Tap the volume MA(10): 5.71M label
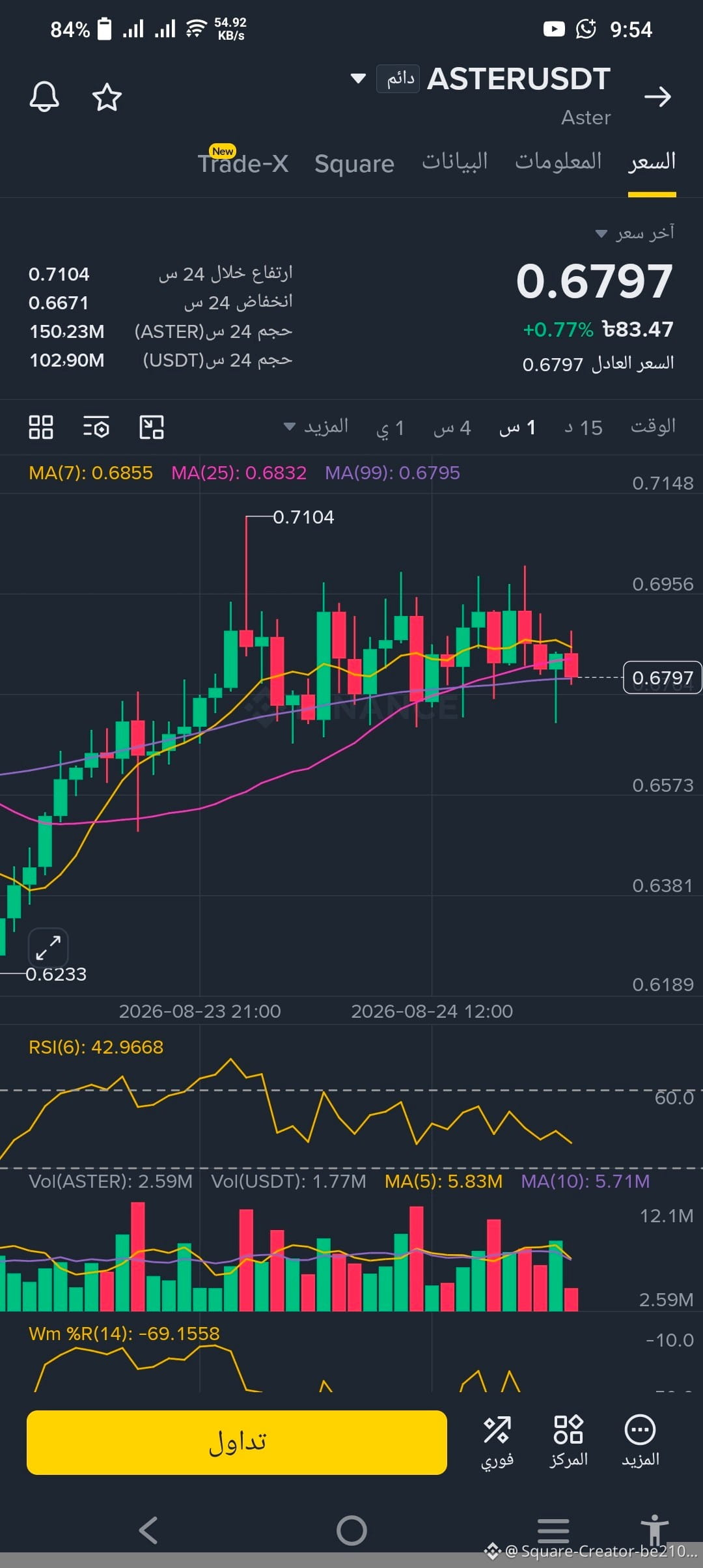Image resolution: width=703 pixels, height=1568 pixels. [x=585, y=1181]
